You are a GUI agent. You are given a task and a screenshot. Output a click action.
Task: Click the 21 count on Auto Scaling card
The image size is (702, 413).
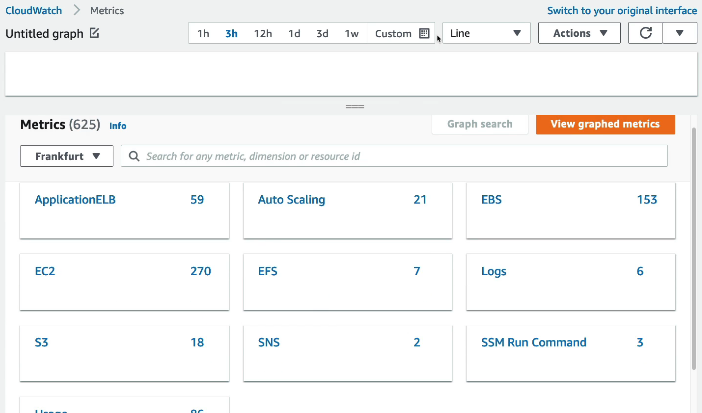420,199
